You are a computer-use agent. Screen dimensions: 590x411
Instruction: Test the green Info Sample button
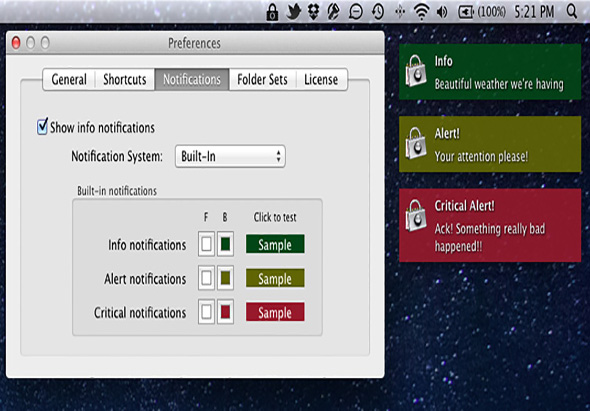(275, 244)
